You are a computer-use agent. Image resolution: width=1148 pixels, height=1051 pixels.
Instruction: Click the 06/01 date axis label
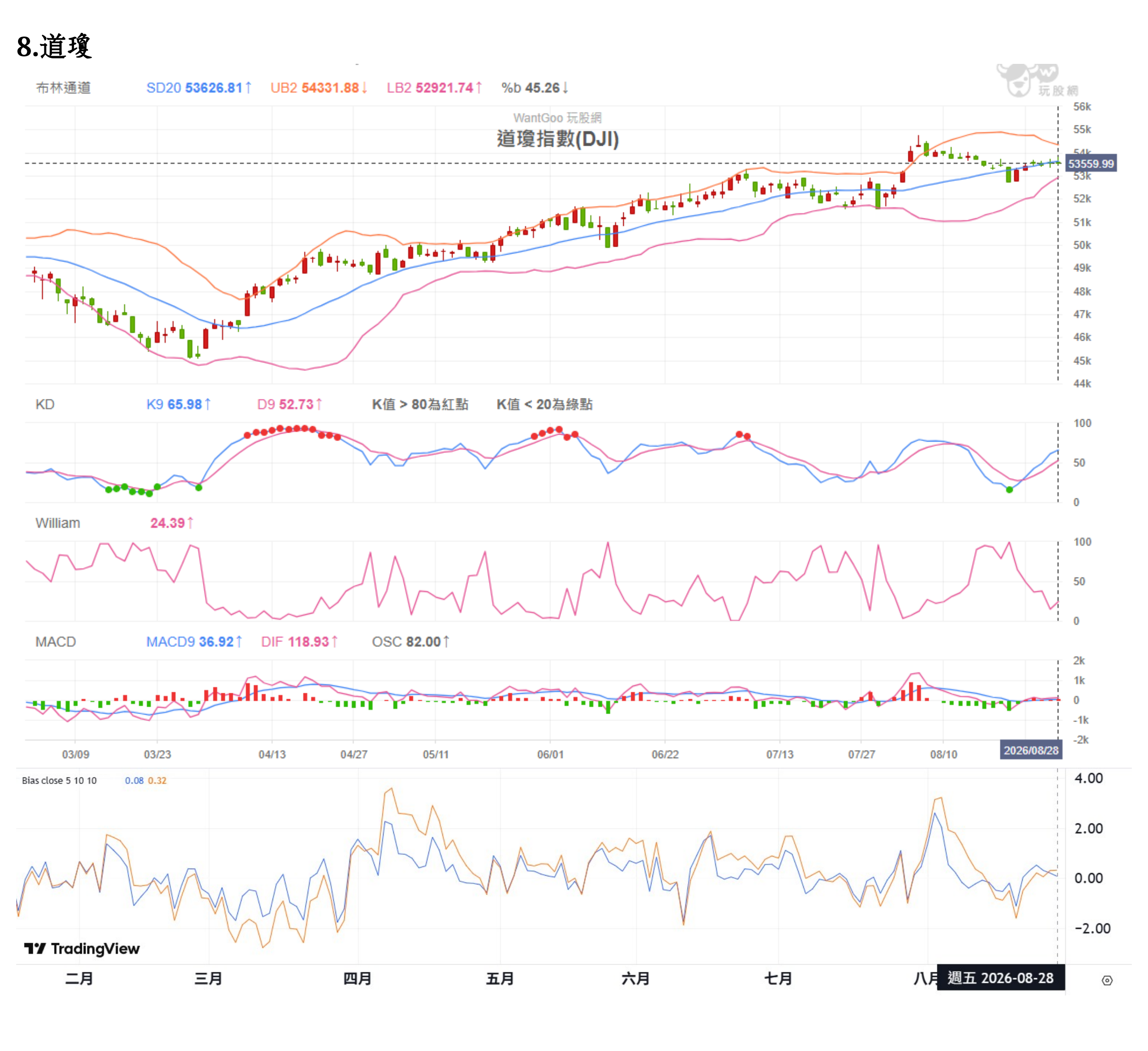click(x=550, y=754)
